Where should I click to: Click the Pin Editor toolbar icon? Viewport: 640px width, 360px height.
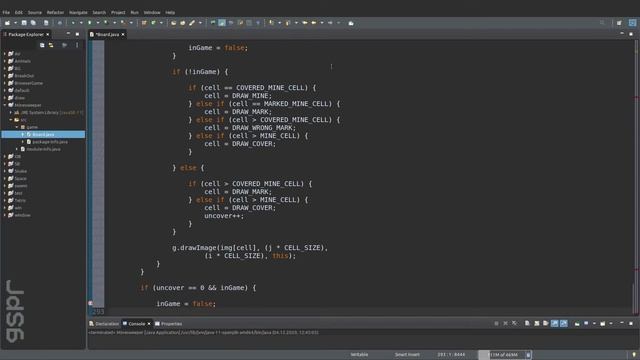click(351, 23)
